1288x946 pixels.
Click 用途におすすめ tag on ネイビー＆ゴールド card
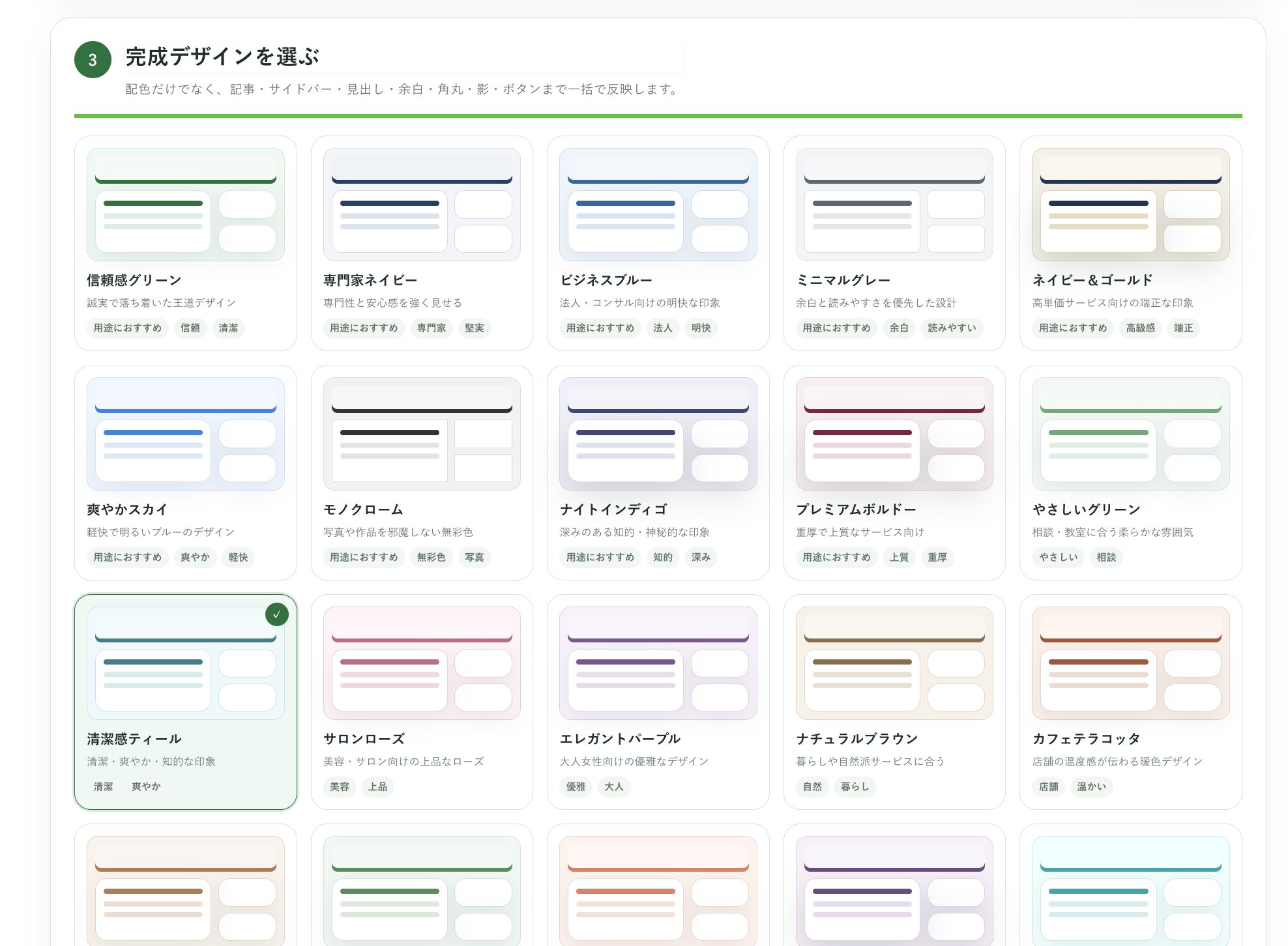pos(1074,328)
